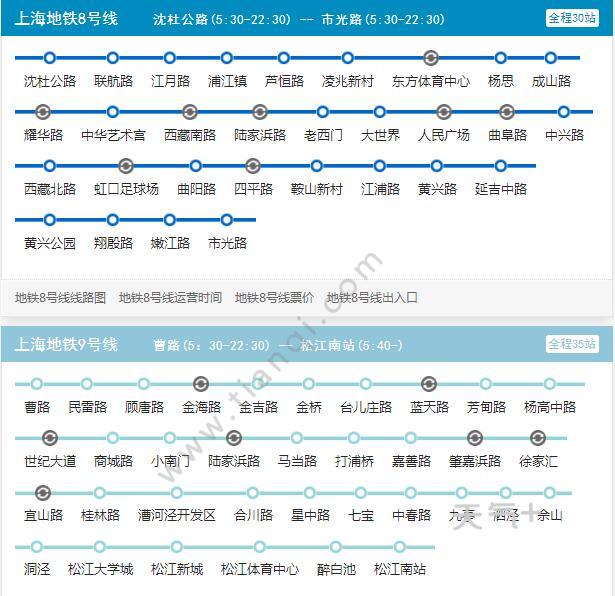615x596 pixels.
Task: Click the station marker above 金海路
Action: (x=201, y=384)
